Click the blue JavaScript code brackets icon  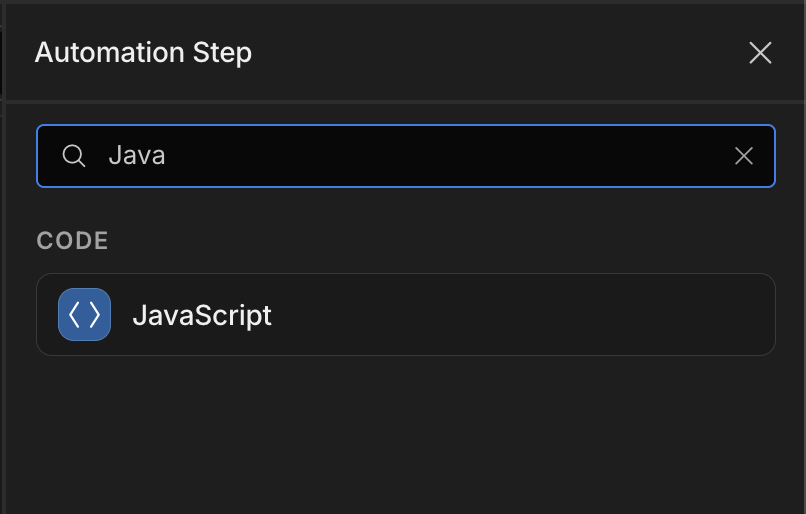pos(84,315)
